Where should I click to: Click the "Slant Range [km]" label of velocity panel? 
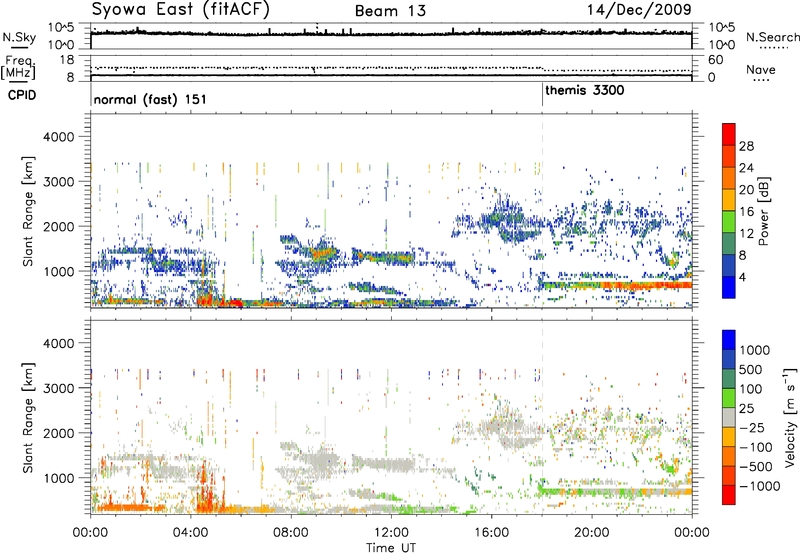click(x=28, y=418)
